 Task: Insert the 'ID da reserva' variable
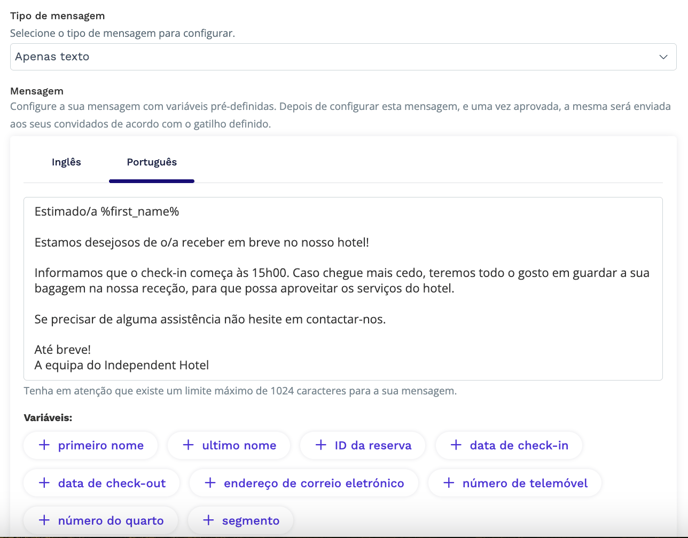363,445
